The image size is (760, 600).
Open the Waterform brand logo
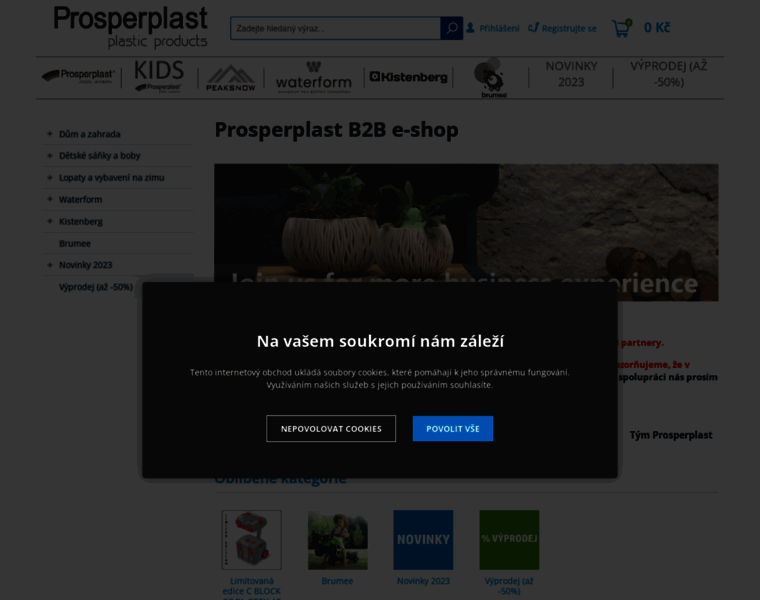click(x=314, y=78)
